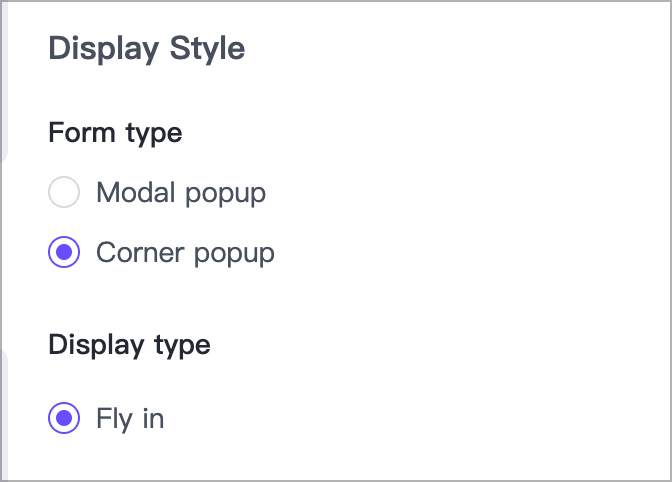Click the purple dot inside Corner popup radio
Image resolution: width=672 pixels, height=482 pixels.
[x=64, y=253]
